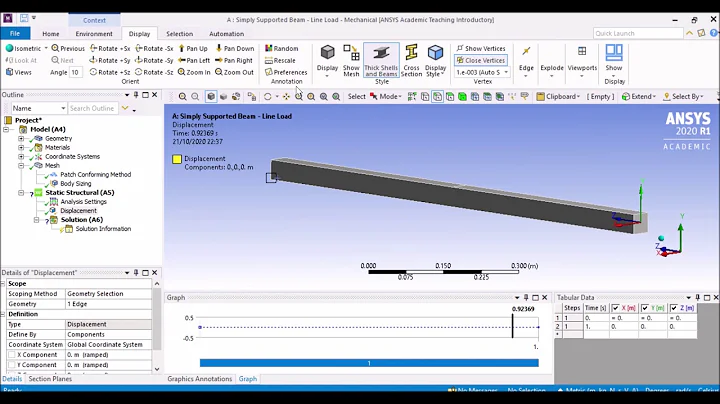This screenshot has width=720, height=404.
Task: Click Zoom Out in Orient group
Action: (x=234, y=72)
